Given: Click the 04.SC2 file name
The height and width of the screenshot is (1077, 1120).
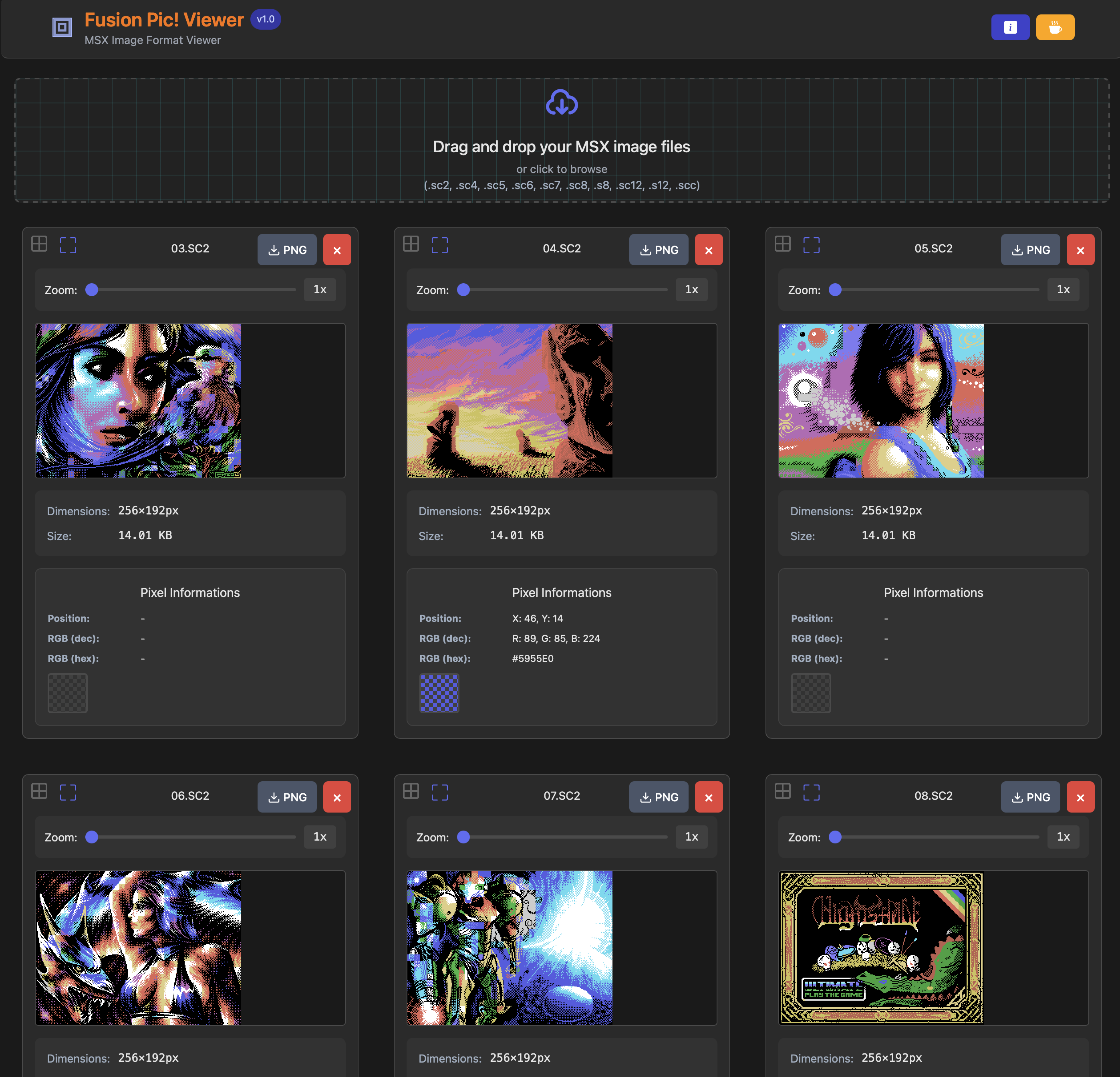Looking at the screenshot, I should pyautogui.click(x=562, y=249).
